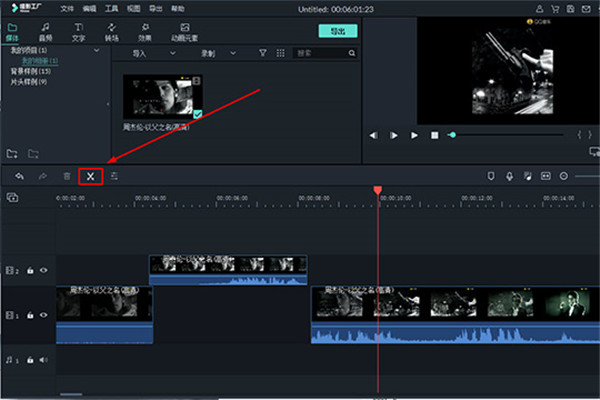
Task: Open the audio adjust sliders icon next to scissors
Action: [x=115, y=176]
